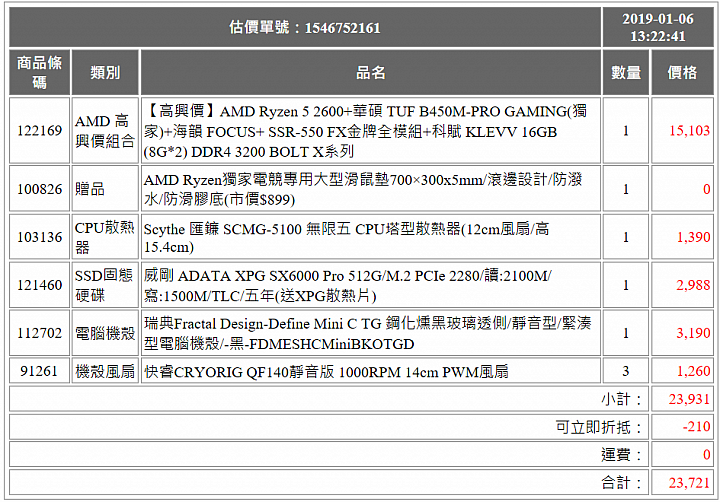
Task: Select quantity 1 in the 112702 row
Action: [x=626, y=333]
